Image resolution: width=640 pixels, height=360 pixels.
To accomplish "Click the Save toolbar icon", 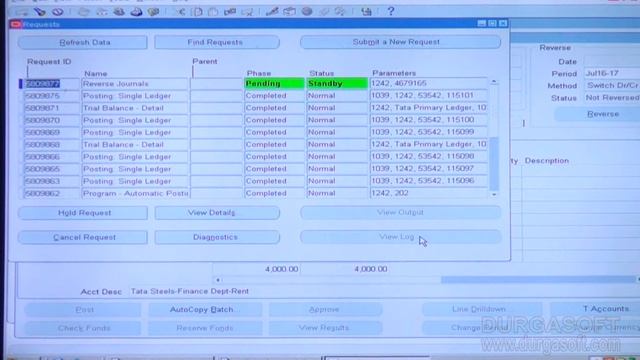I will click(x=84, y=11).
